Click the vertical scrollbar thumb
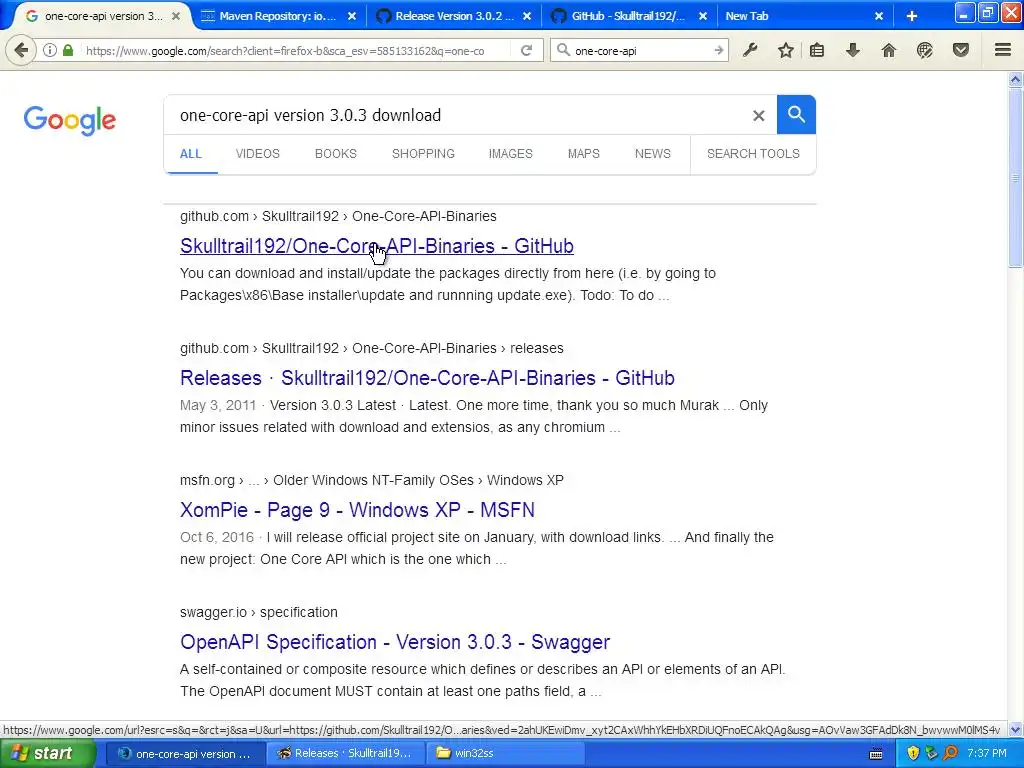 1015,178
